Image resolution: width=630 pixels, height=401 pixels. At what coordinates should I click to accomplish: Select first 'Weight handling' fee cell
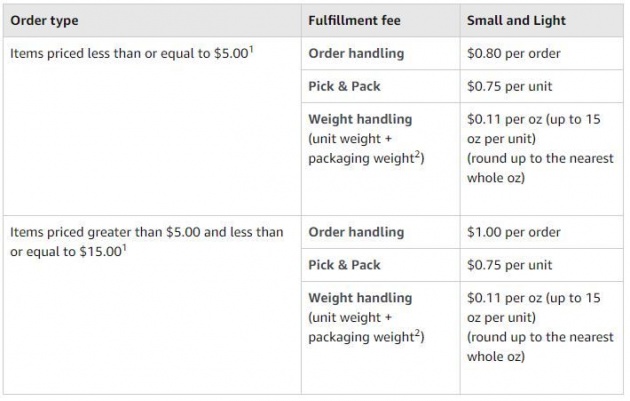point(380,159)
